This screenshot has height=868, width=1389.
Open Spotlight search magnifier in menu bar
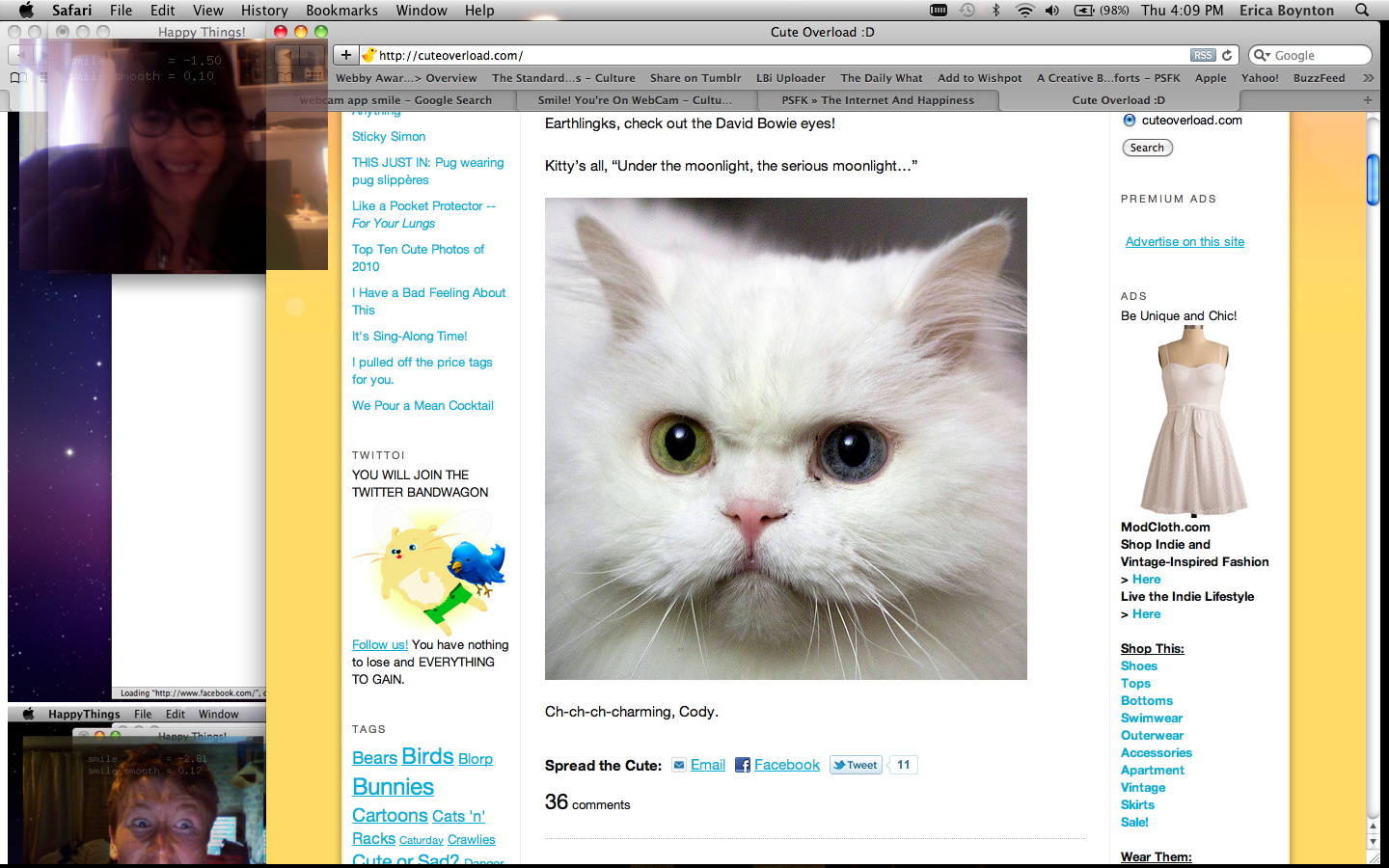1362,11
